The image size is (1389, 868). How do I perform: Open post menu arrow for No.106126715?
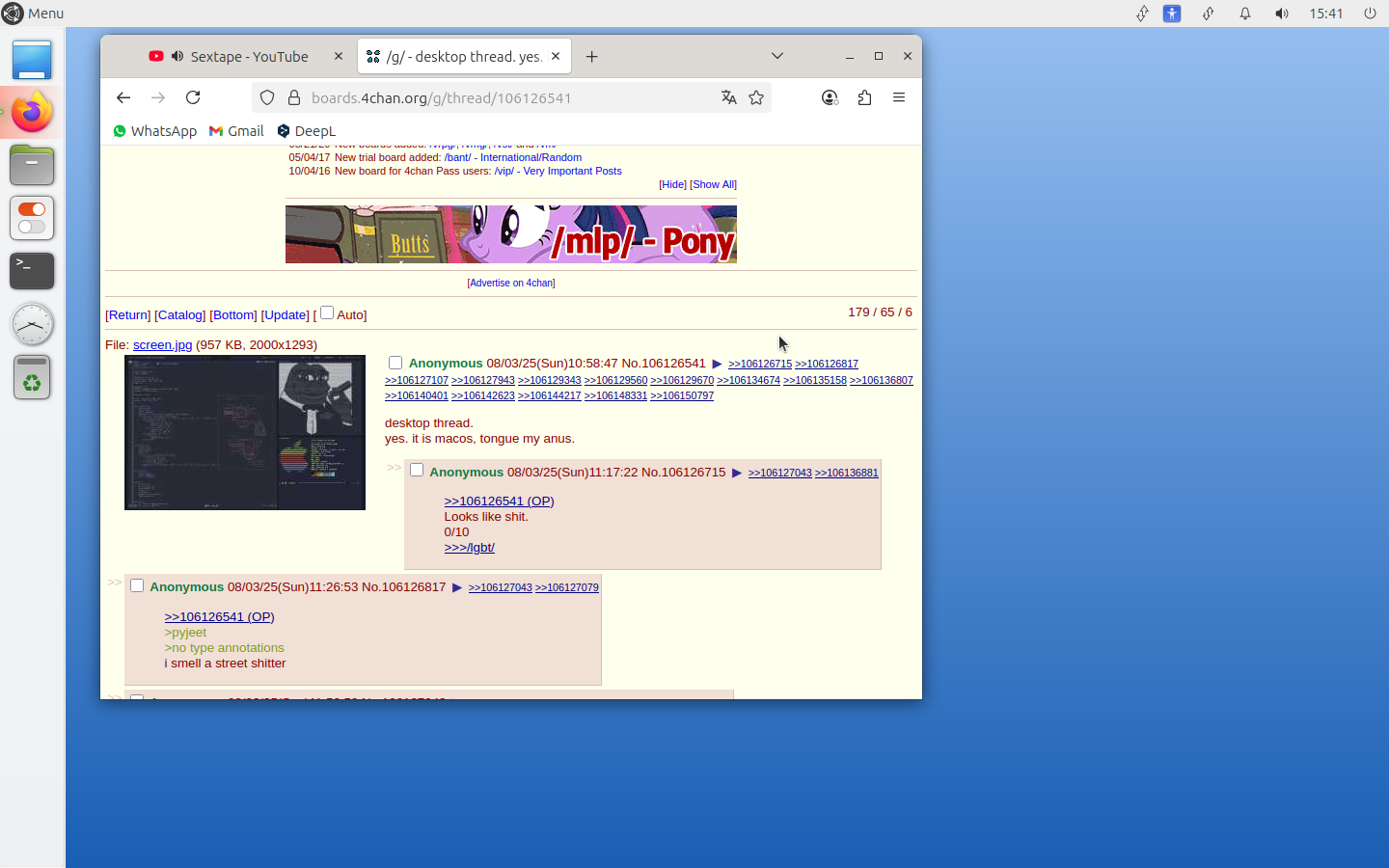click(x=737, y=473)
